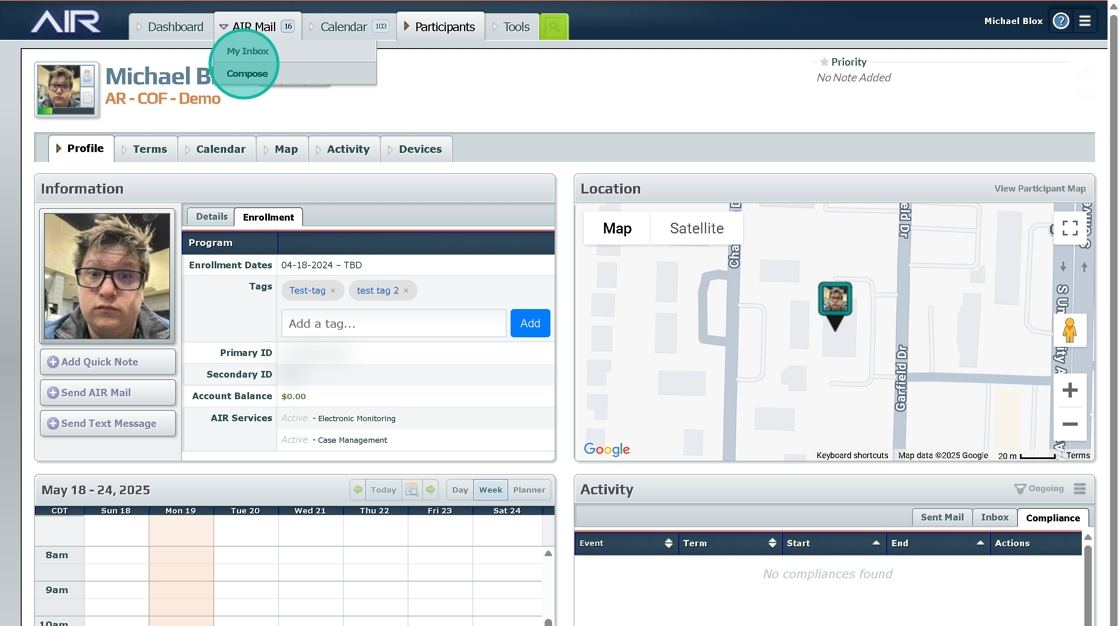Image resolution: width=1120 pixels, height=626 pixels.
Task: Zoom out on the Location map
Action: tap(1069, 424)
